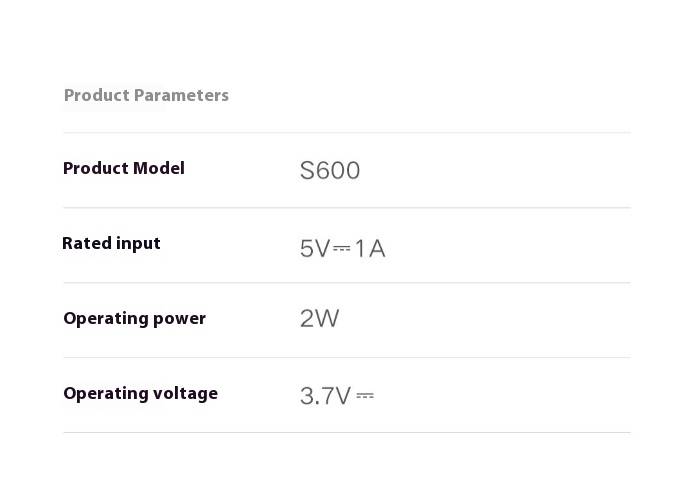Click the divider below Product Model row

click(x=347, y=207)
